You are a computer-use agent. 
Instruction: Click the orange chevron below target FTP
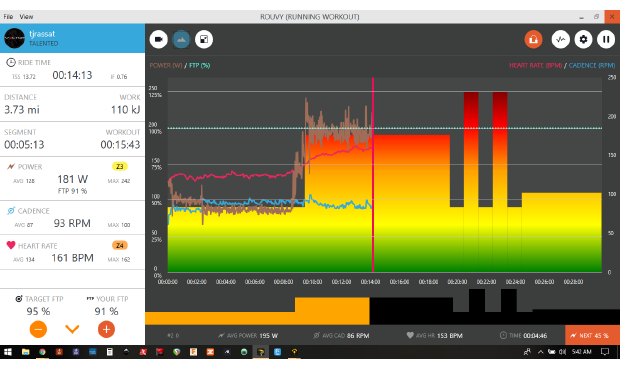[72, 328]
